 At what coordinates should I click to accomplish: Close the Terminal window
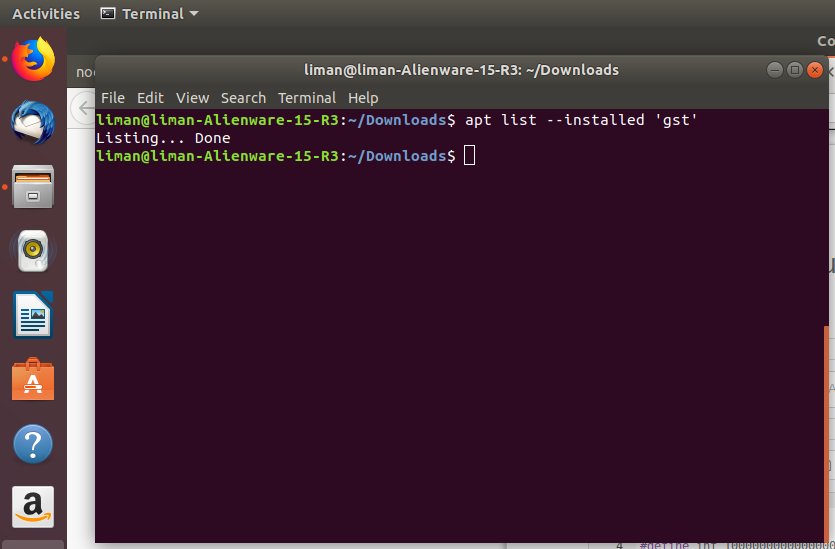[815, 70]
